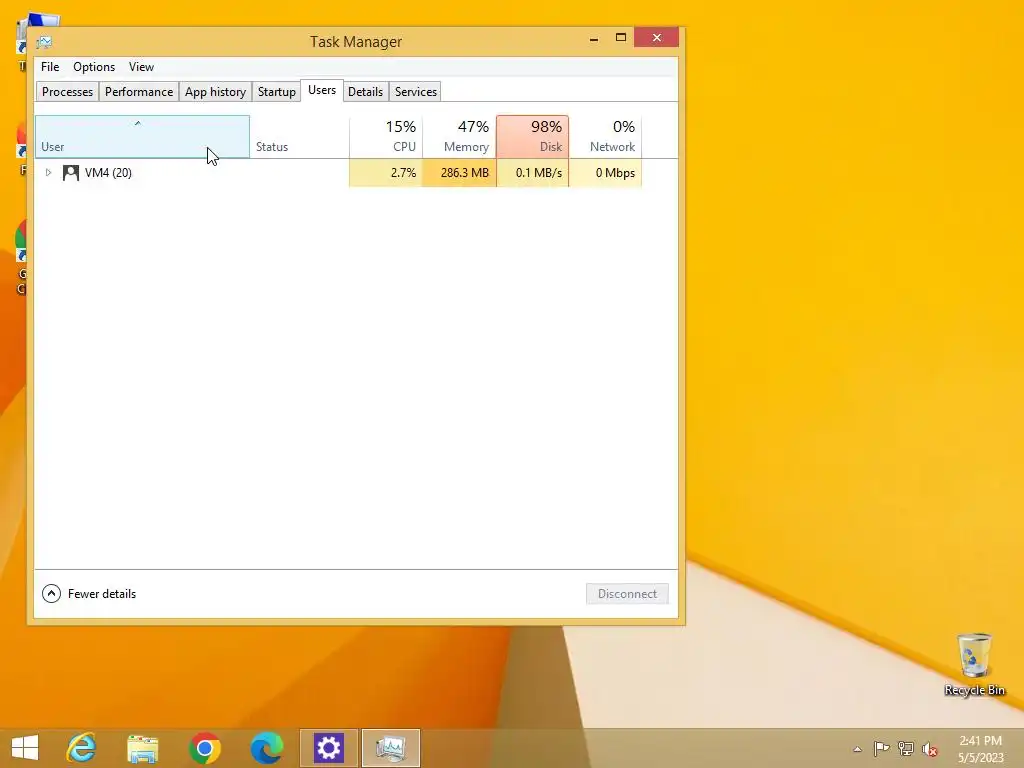Open the Options menu
The image size is (1024, 768).
click(94, 67)
